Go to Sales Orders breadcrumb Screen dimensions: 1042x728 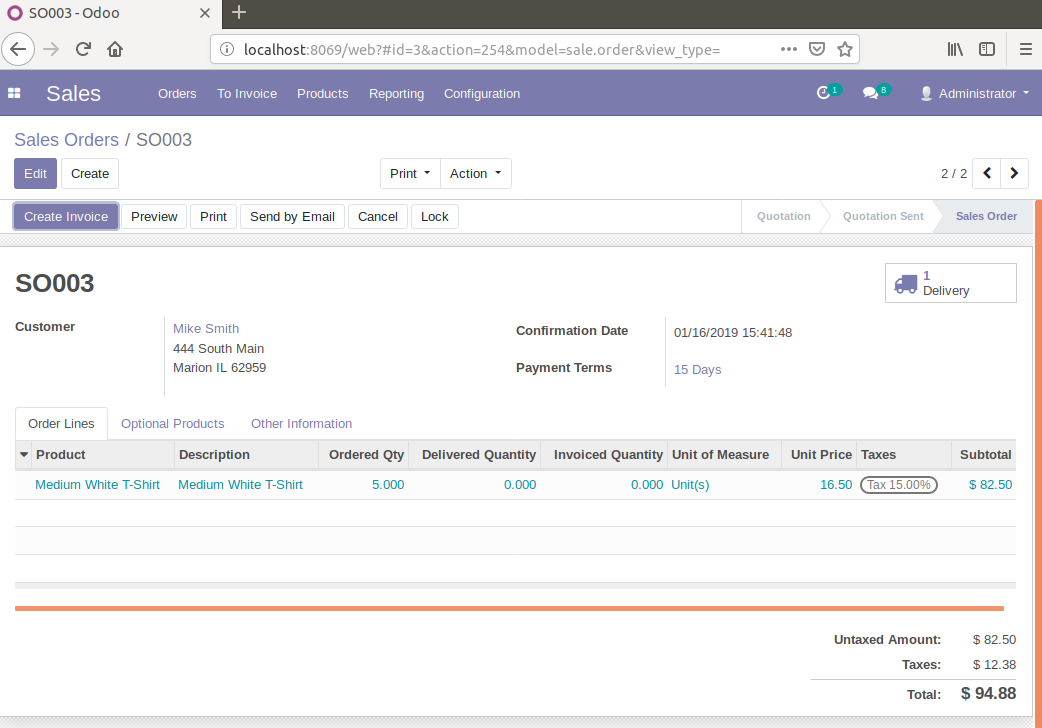point(66,140)
